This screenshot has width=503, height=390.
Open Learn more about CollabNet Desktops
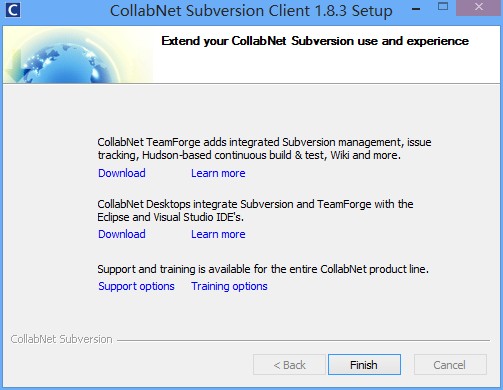tap(218, 234)
